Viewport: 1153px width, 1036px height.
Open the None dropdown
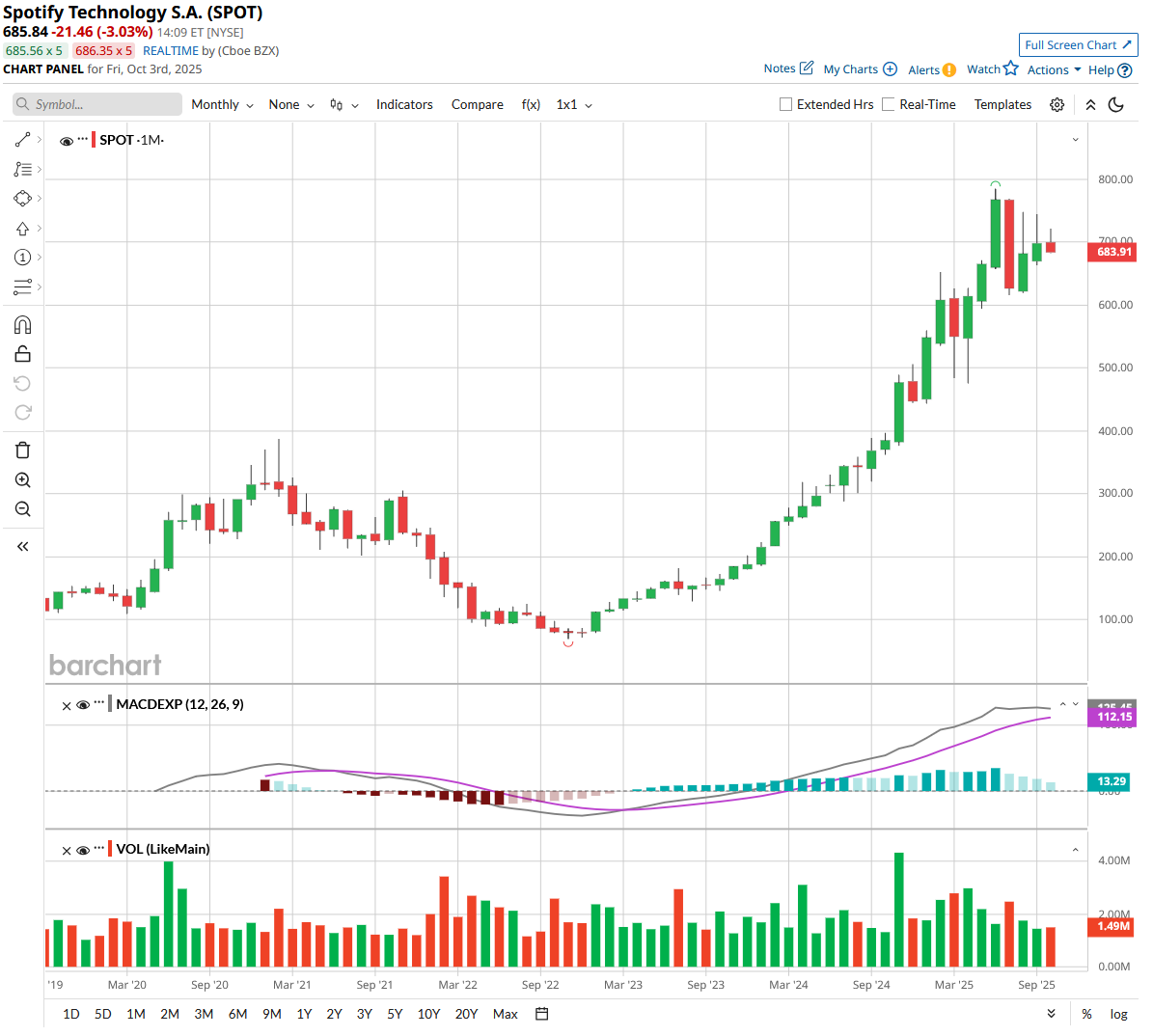291,104
